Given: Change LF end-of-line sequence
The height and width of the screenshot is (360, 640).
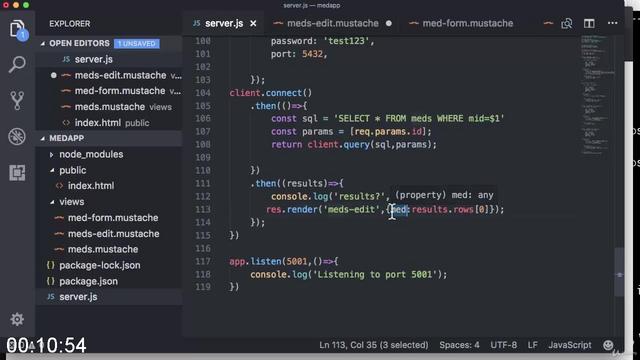Looking at the screenshot, I should 532,345.
